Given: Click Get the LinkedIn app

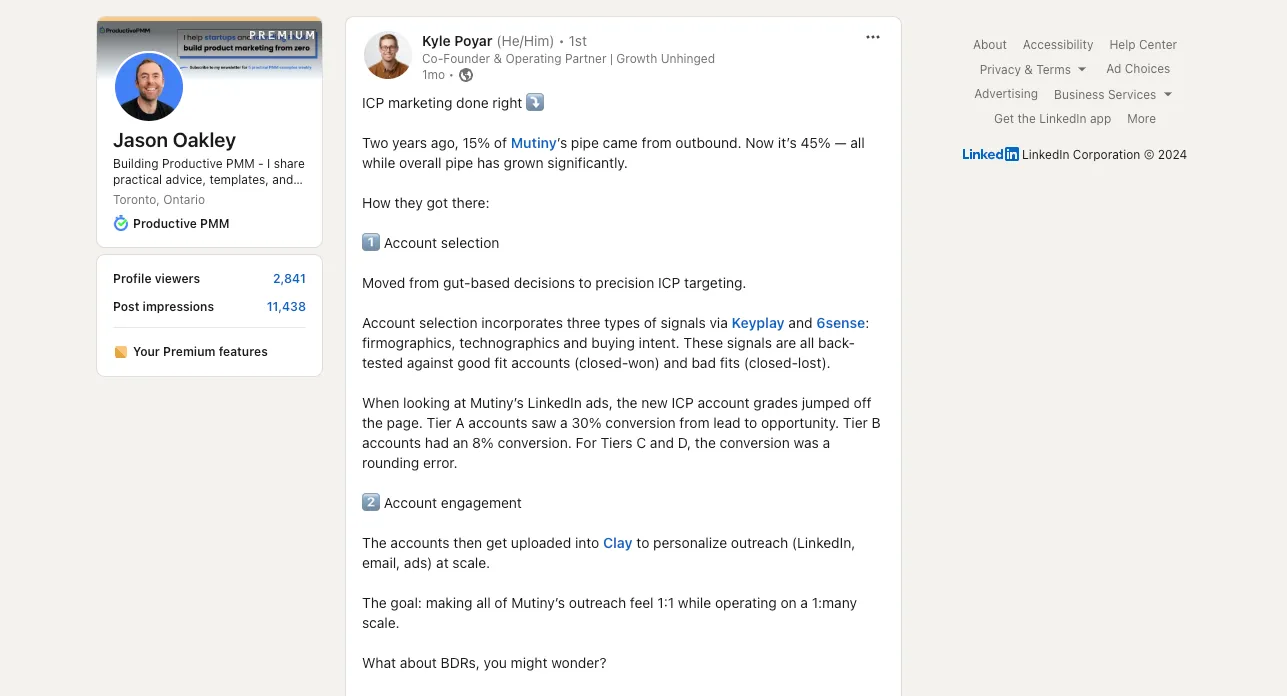Looking at the screenshot, I should click(1052, 119).
